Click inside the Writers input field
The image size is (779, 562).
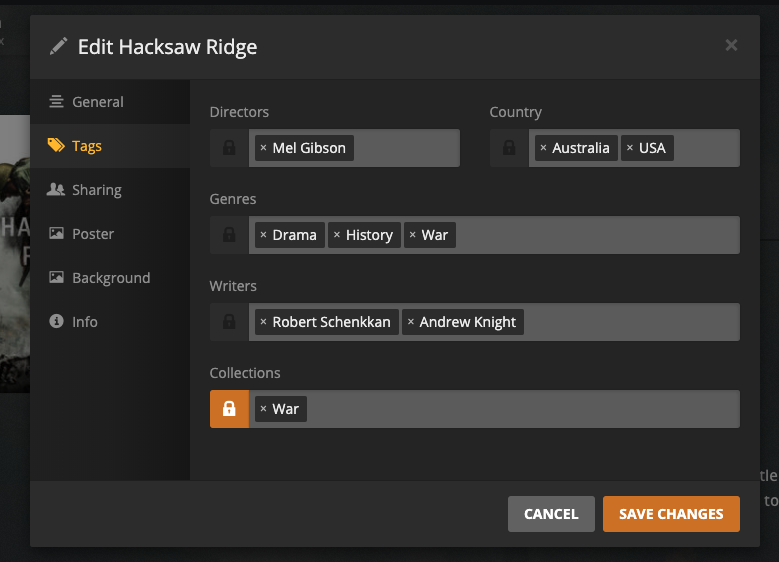[494, 322]
